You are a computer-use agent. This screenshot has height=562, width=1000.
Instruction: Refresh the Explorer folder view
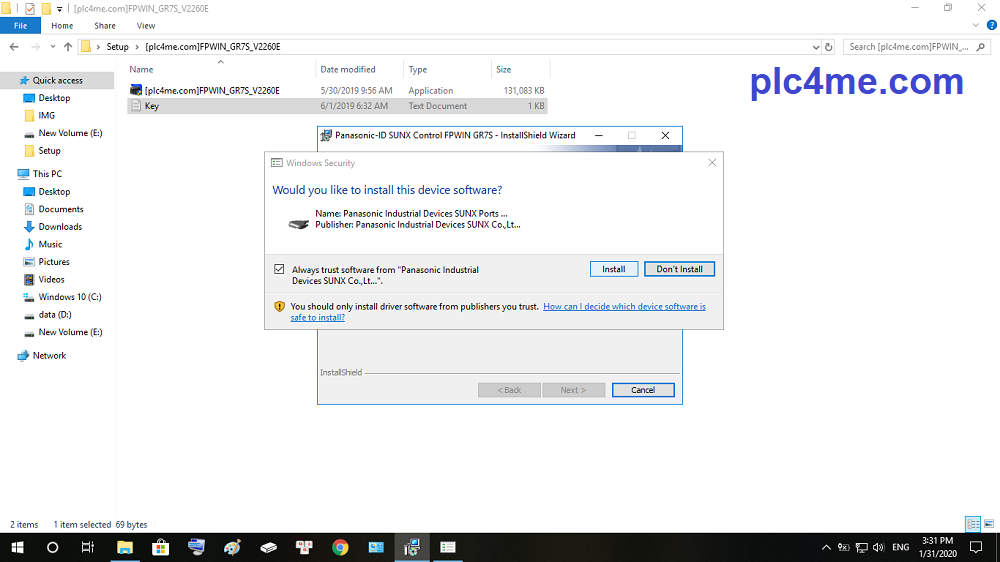[828, 46]
